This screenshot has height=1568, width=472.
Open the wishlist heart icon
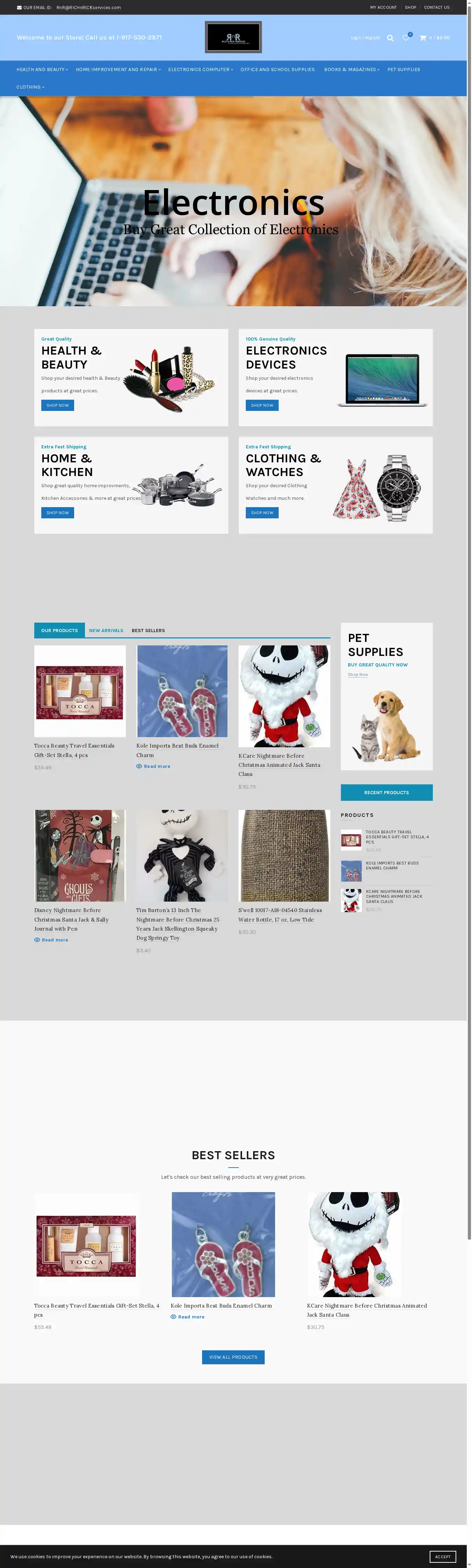coord(406,38)
